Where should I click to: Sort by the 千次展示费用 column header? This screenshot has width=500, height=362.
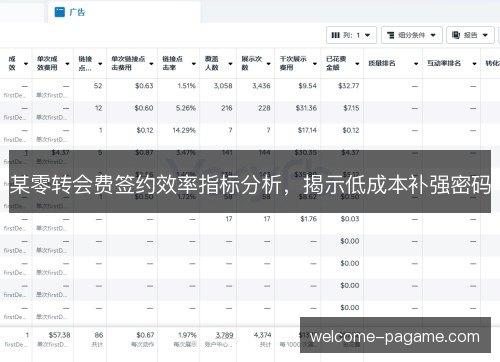coord(293,63)
